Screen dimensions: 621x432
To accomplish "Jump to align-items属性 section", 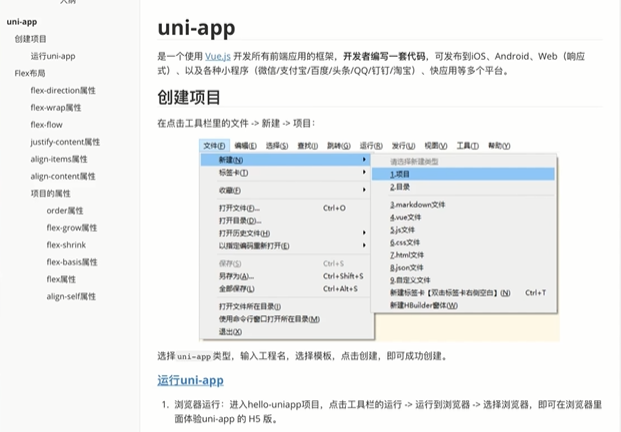I will [x=59, y=159].
